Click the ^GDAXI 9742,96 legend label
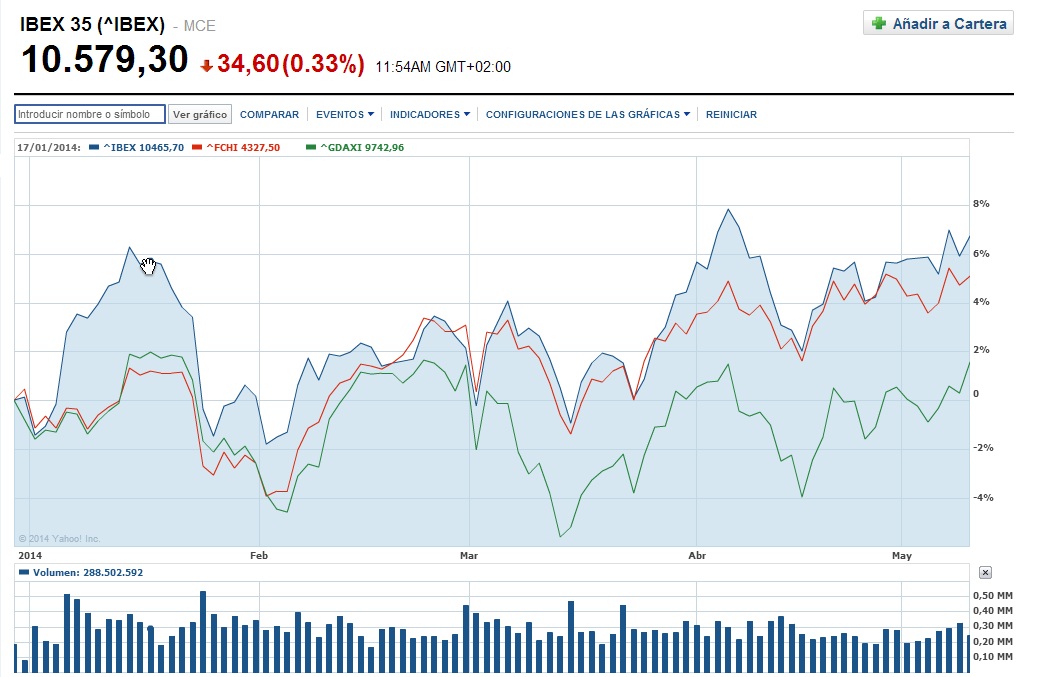The image size is (1044, 677). [362, 147]
